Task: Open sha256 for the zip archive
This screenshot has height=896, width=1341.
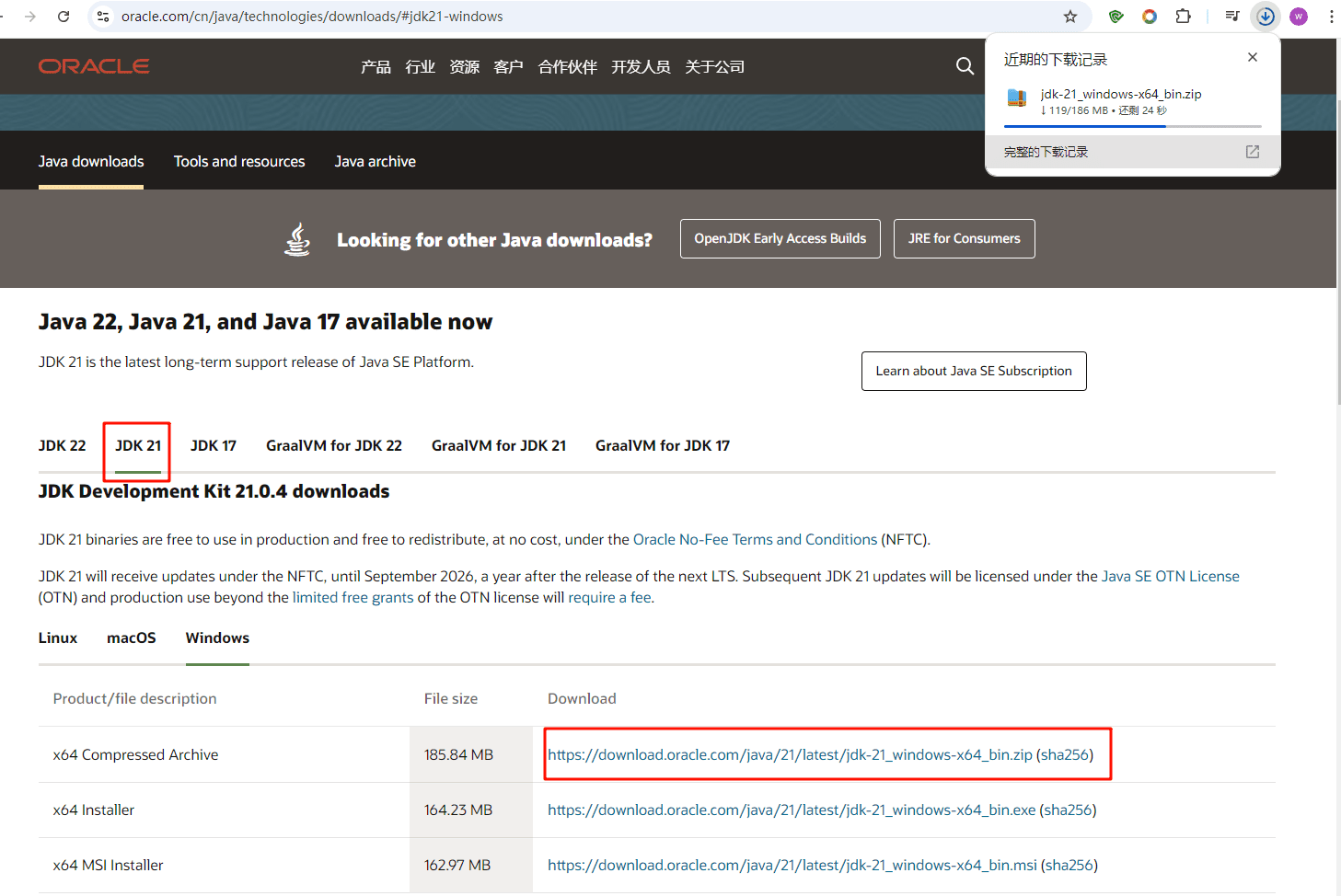Action: 1065,754
